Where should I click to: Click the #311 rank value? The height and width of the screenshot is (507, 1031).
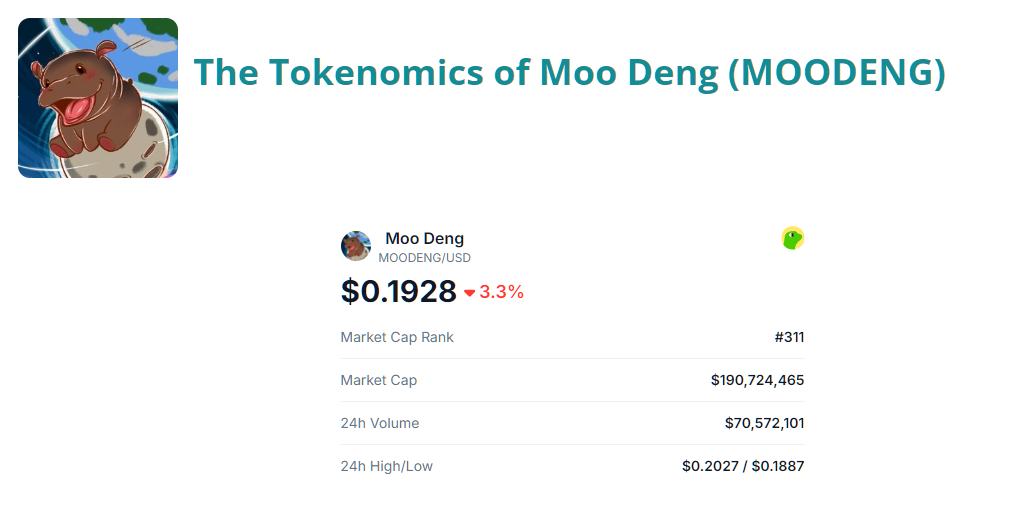789,337
